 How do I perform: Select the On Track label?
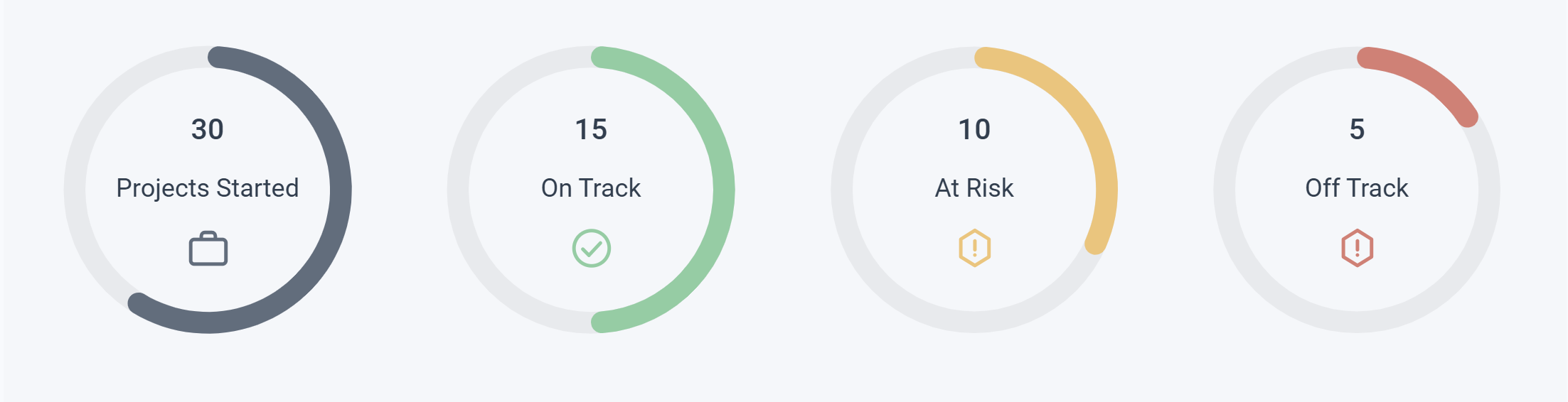(591, 188)
